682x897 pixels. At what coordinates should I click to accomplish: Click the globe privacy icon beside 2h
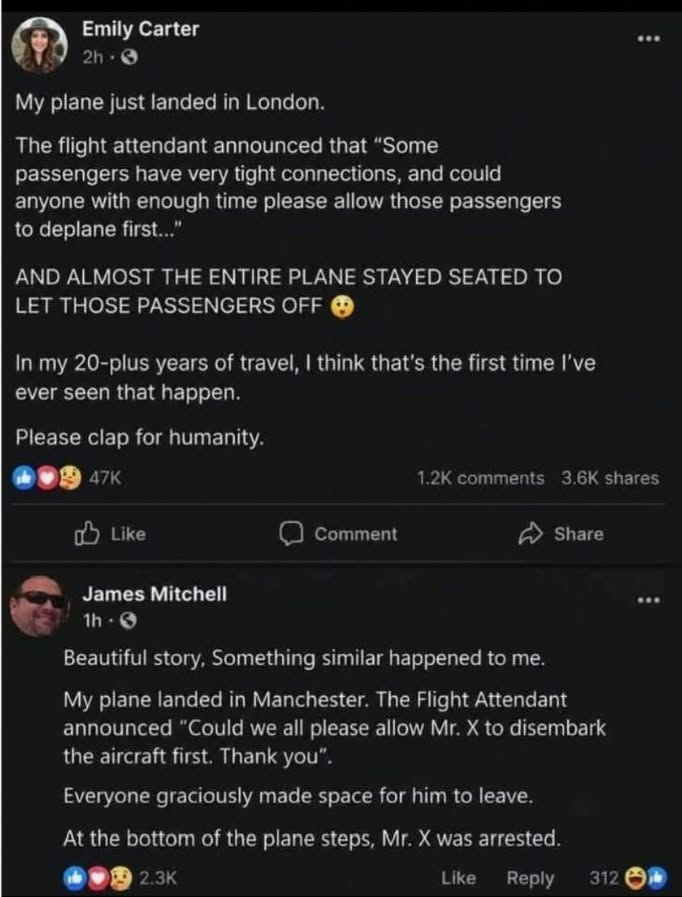131,57
